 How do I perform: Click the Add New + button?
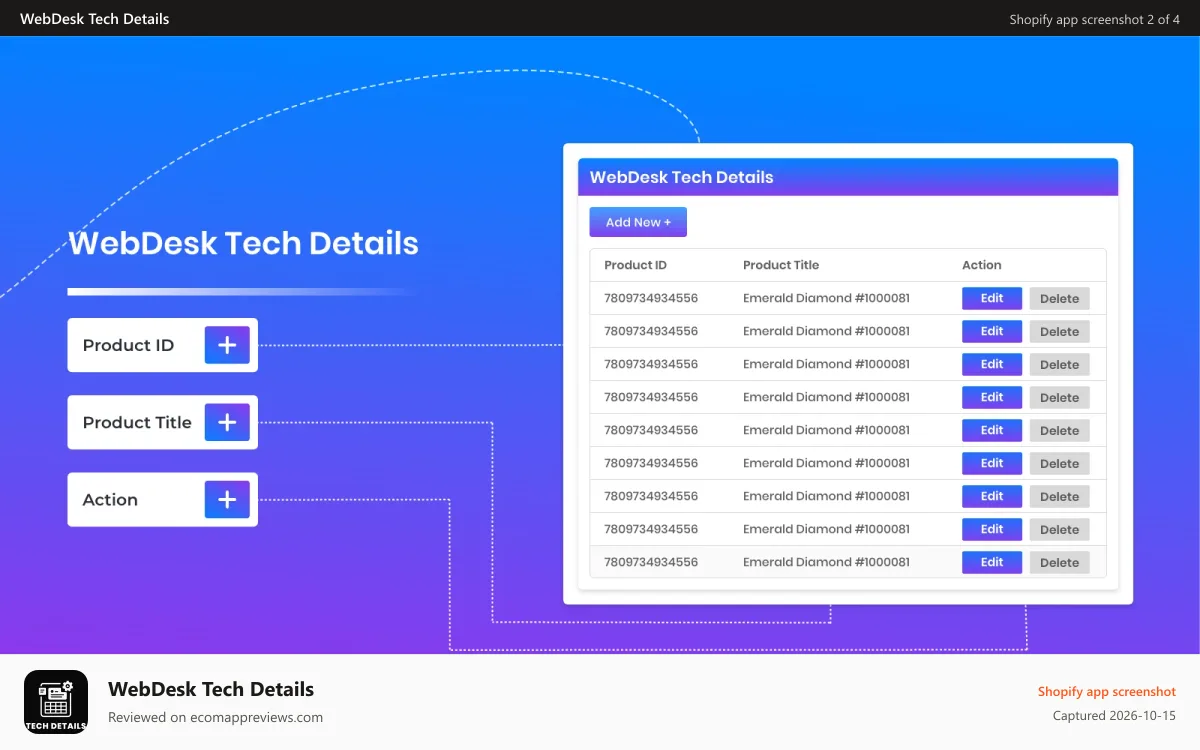[638, 222]
